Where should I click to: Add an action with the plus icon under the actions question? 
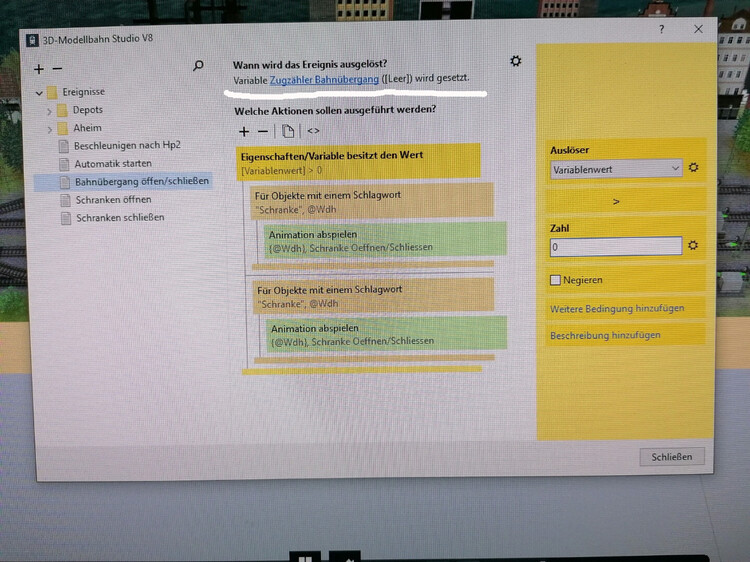pyautogui.click(x=244, y=132)
